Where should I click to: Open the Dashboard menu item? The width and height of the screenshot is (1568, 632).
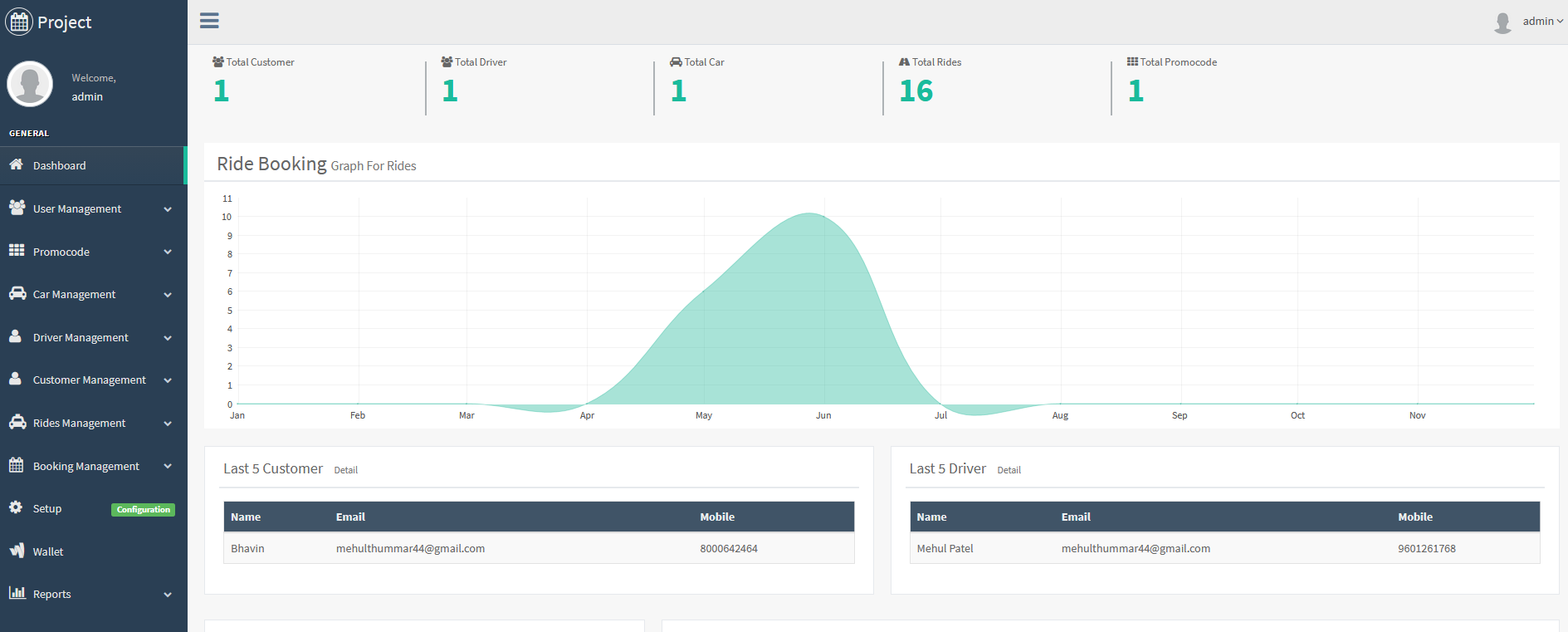[x=93, y=165]
